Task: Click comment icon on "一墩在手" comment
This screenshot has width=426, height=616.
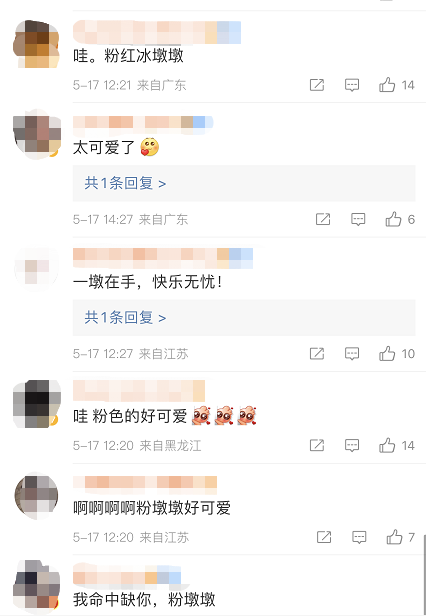Action: [352, 354]
